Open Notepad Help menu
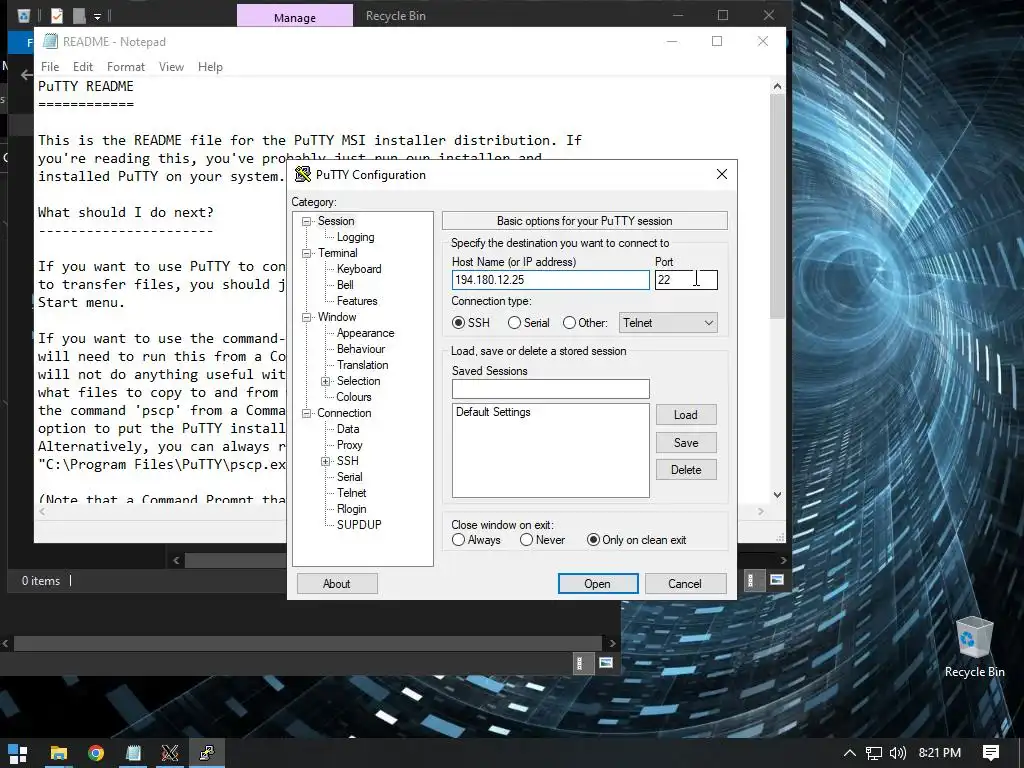 pyautogui.click(x=210, y=67)
